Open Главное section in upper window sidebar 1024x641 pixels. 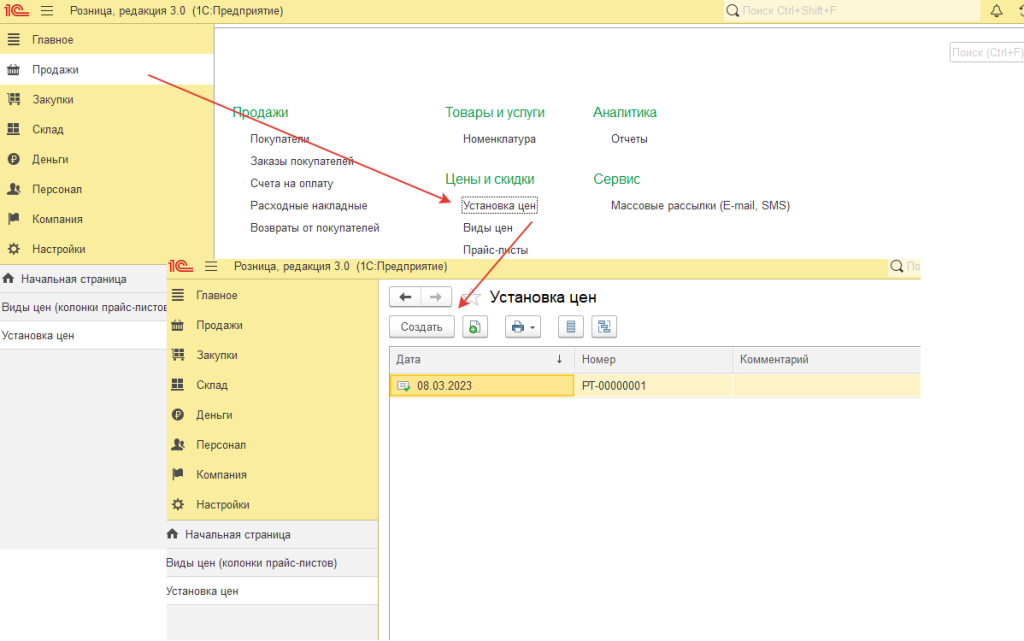(106, 40)
